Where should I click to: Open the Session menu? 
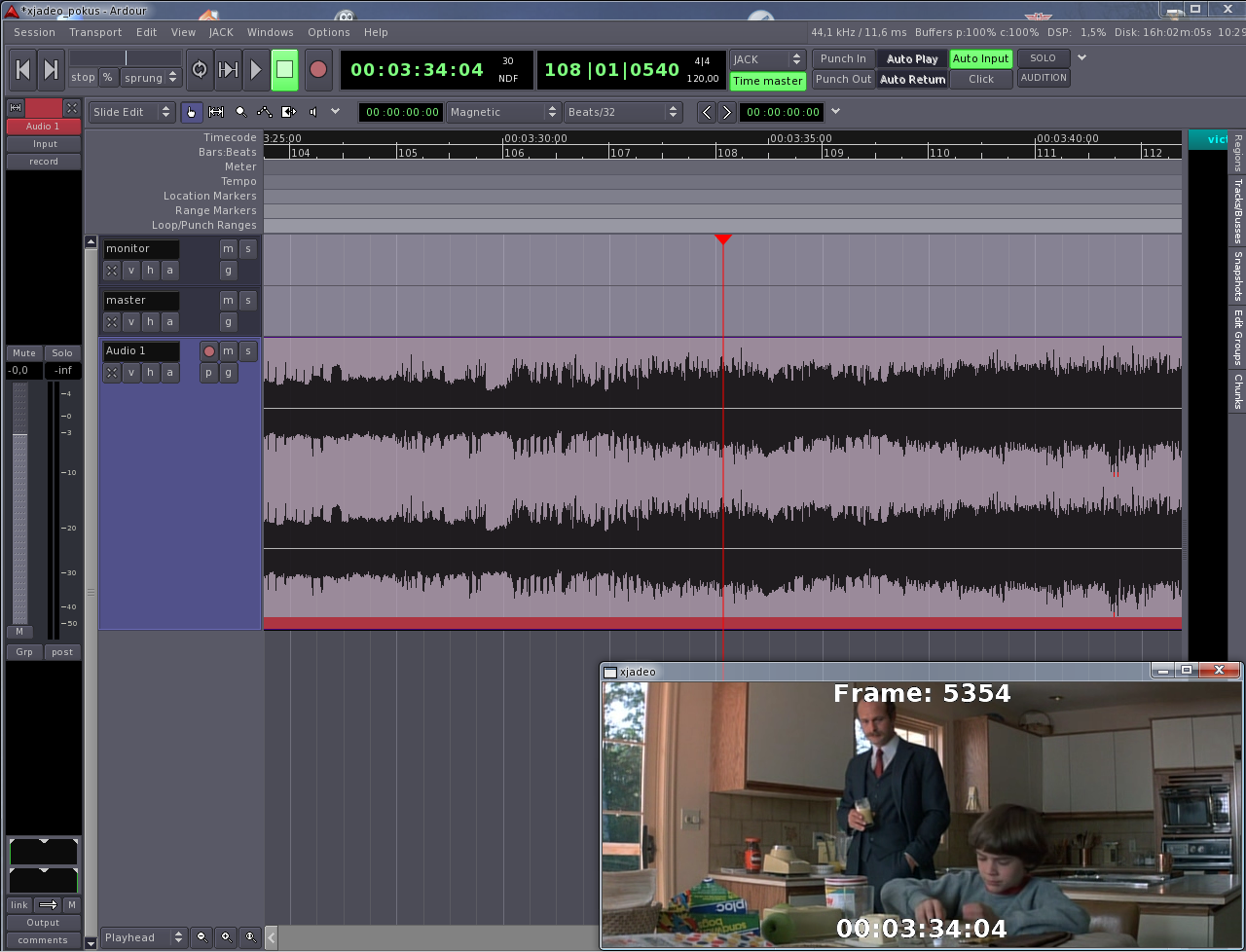coord(35,32)
